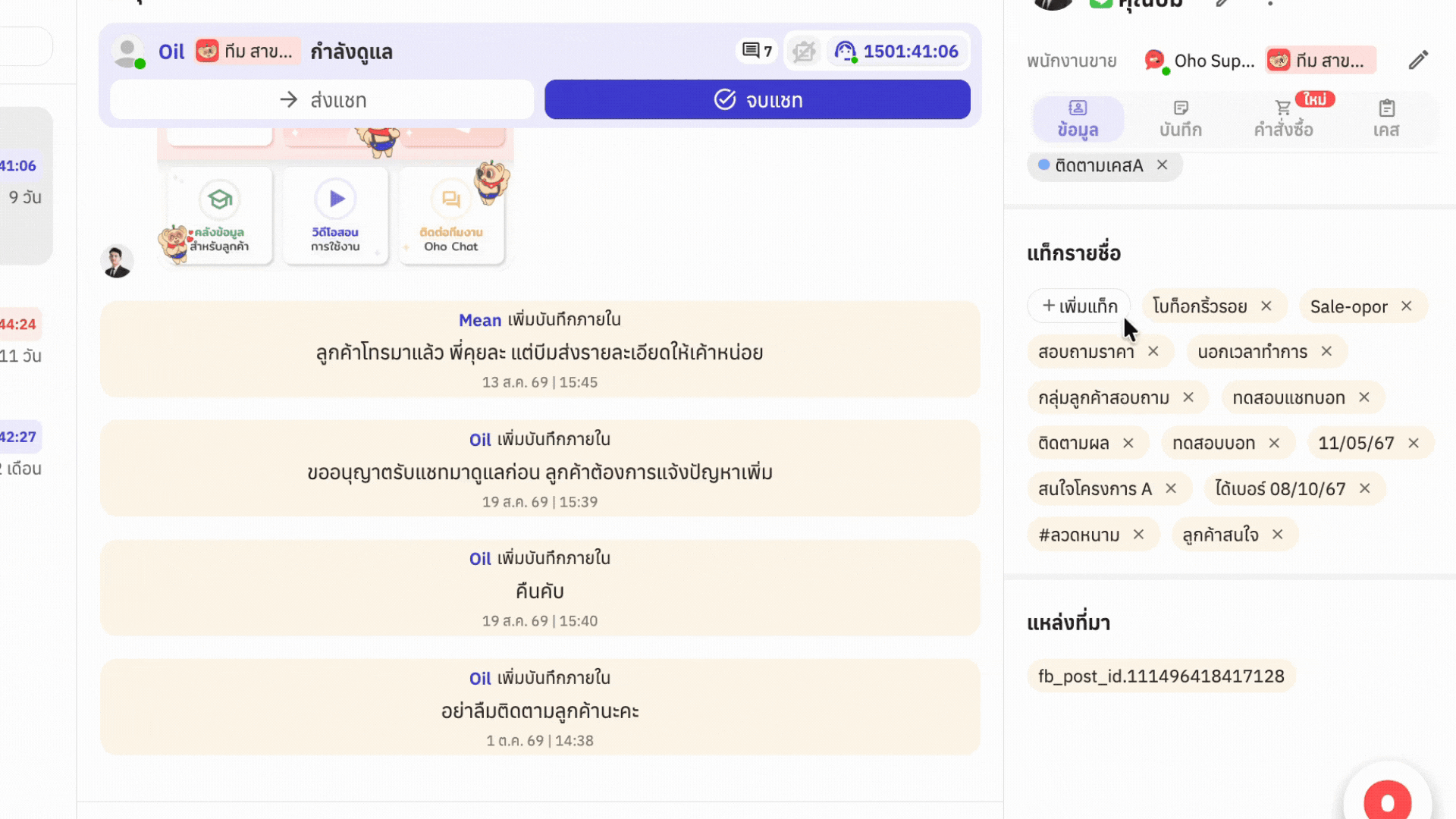
Task: Click the headset timer 1501:41:06 badge
Action: click(896, 52)
